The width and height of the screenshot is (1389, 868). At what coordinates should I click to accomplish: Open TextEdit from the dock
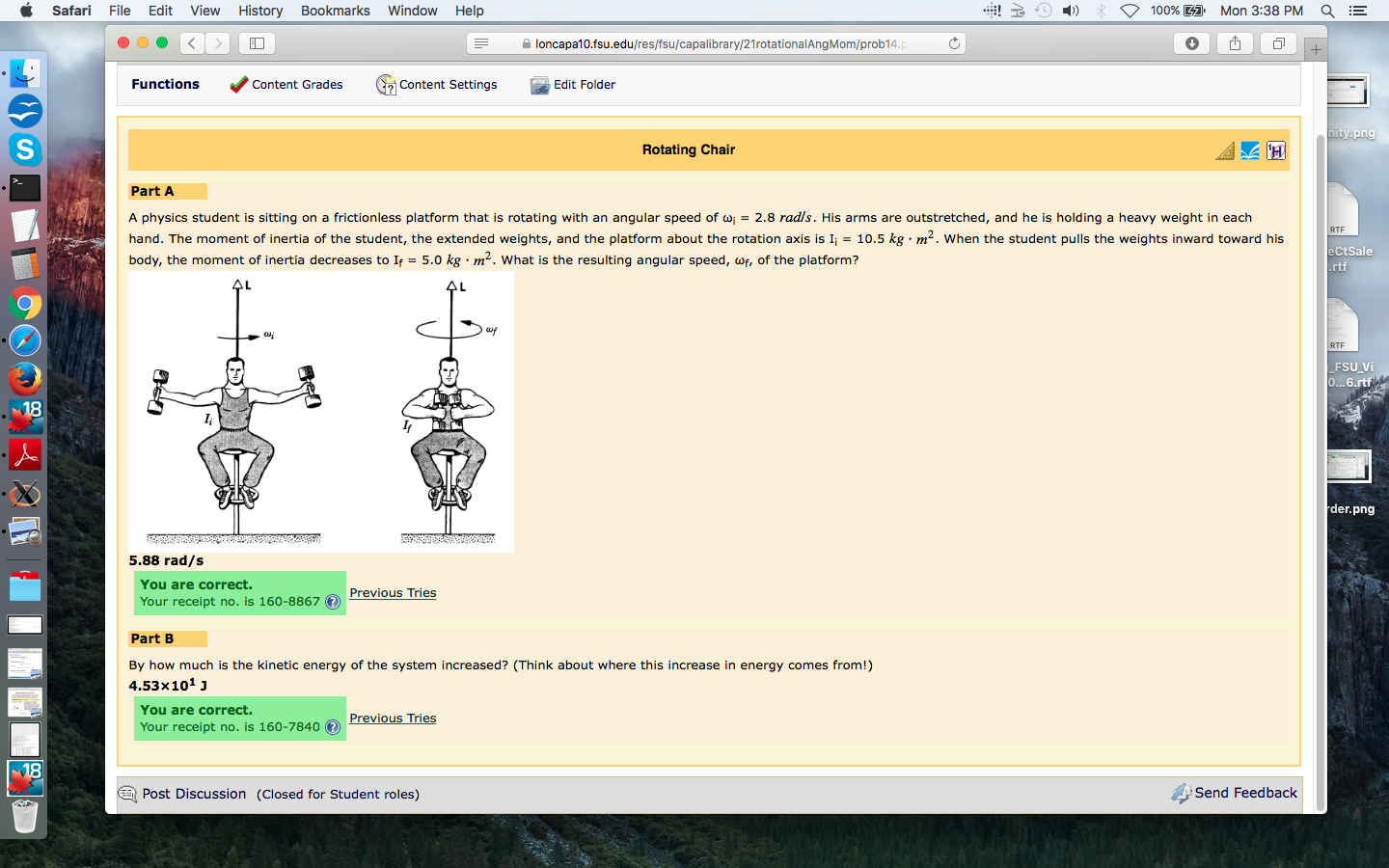click(25, 226)
